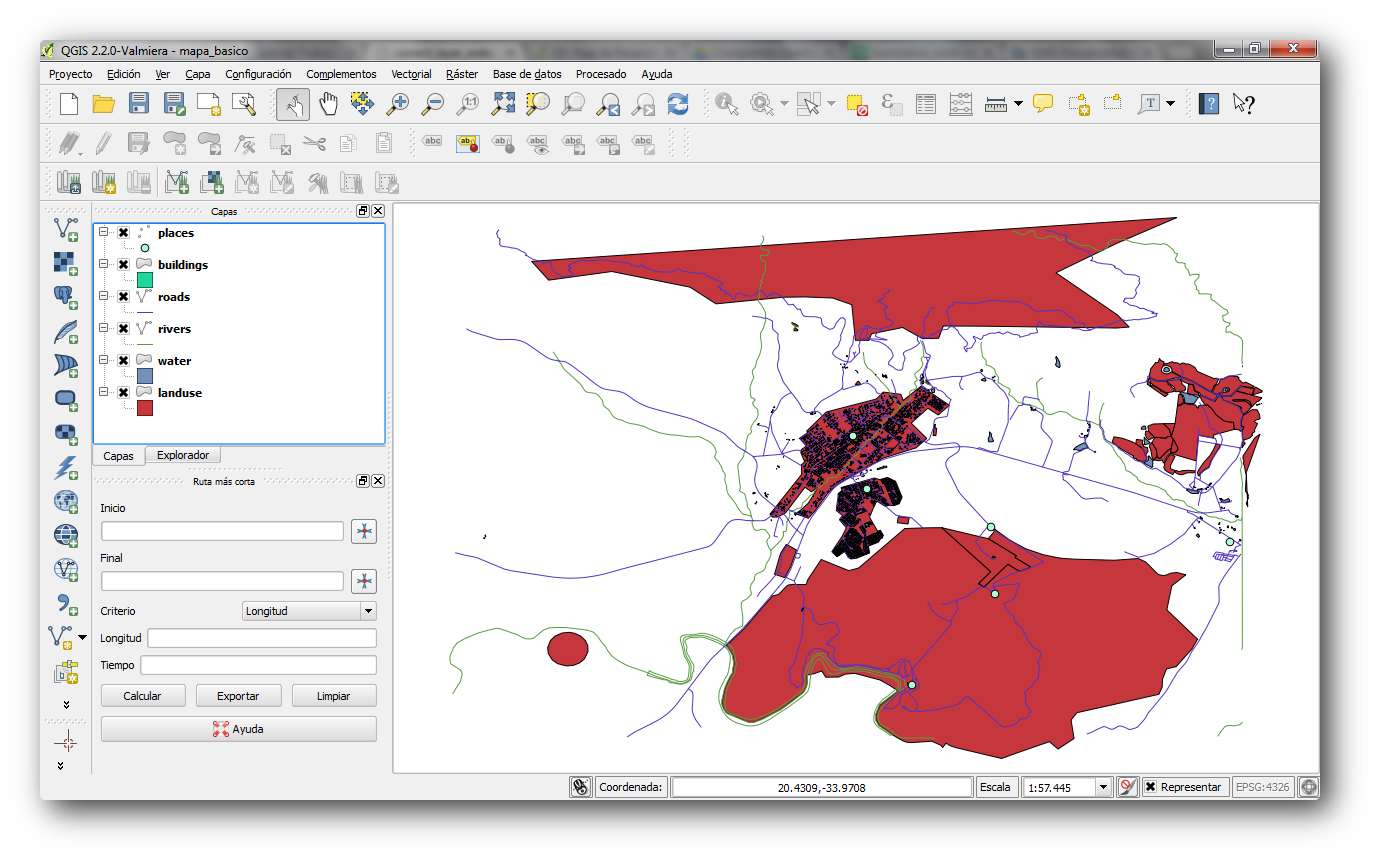Click the highlighted layer labeling options icon
The width and height of the screenshot is (1380, 860).
(x=468, y=143)
